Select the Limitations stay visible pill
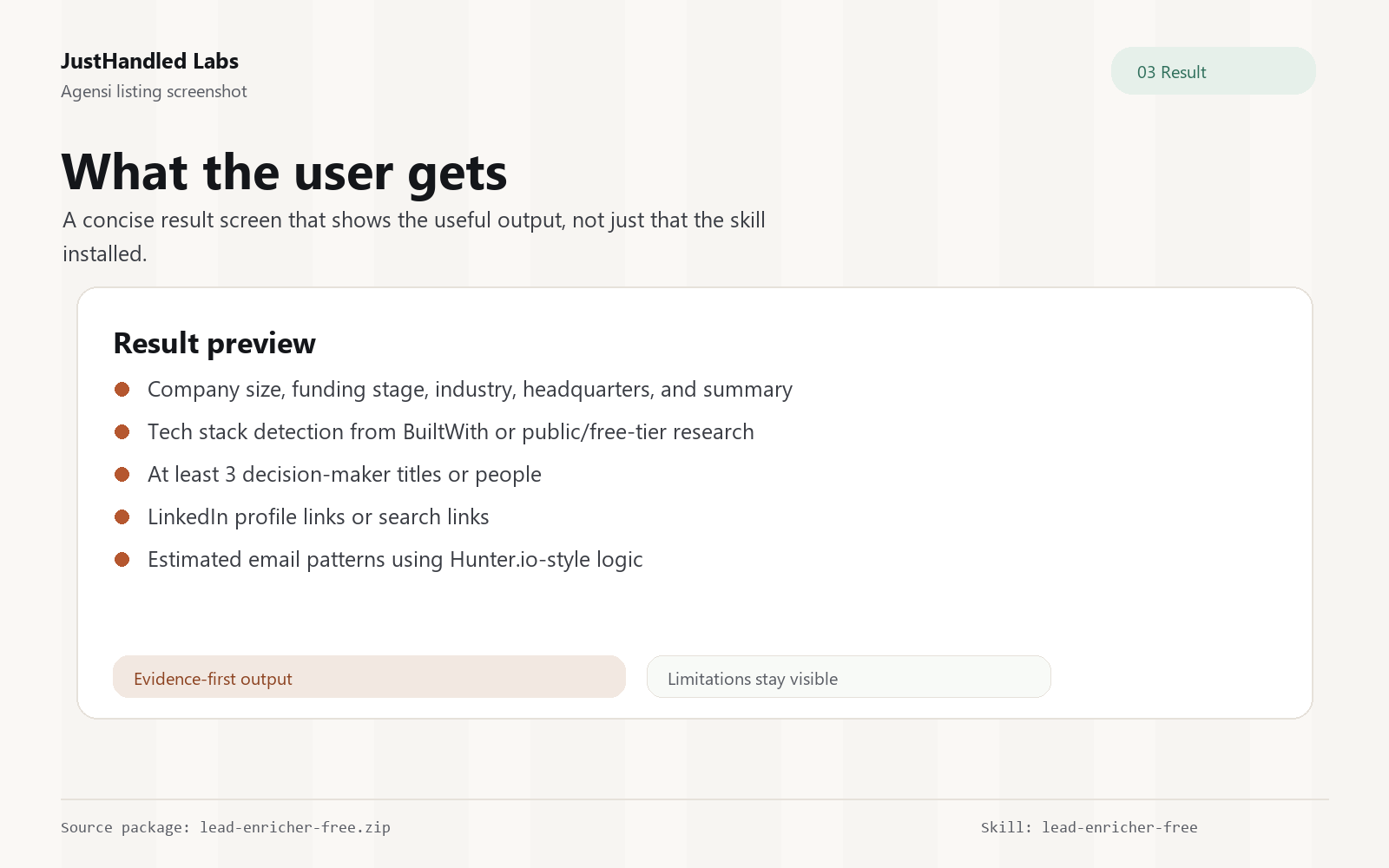 (848, 677)
